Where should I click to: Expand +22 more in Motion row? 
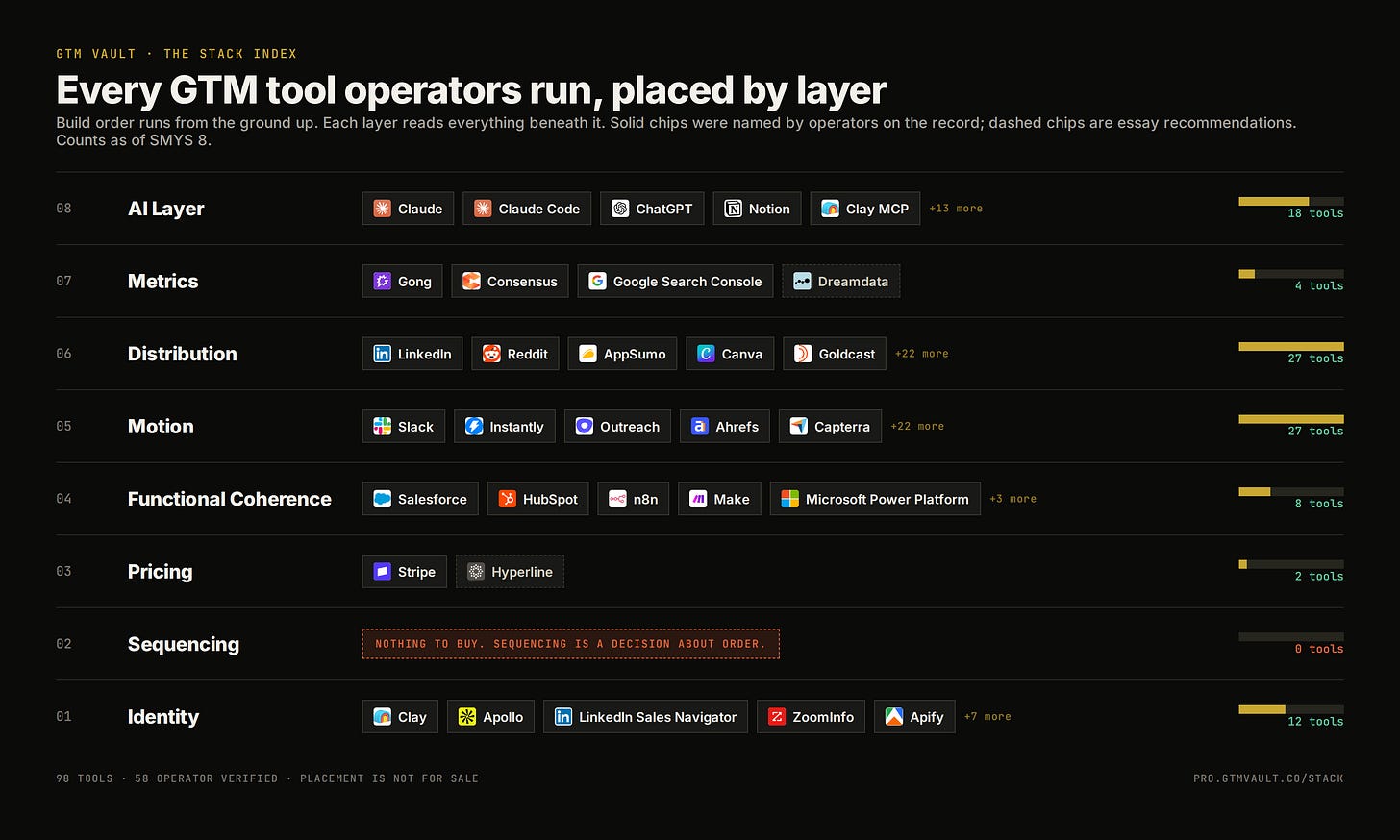coord(917,426)
